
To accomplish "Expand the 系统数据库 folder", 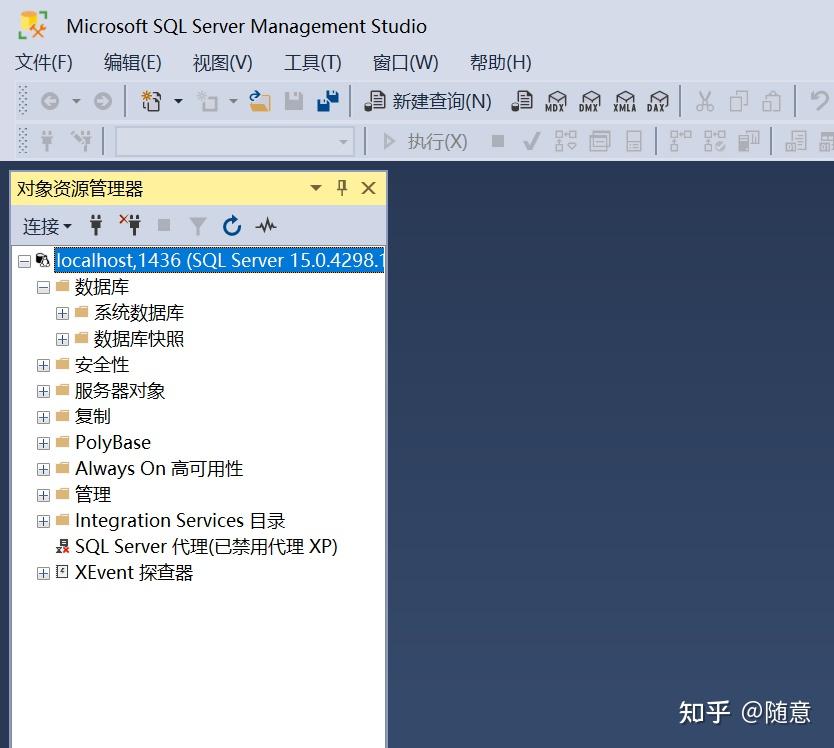I will click(x=62, y=313).
